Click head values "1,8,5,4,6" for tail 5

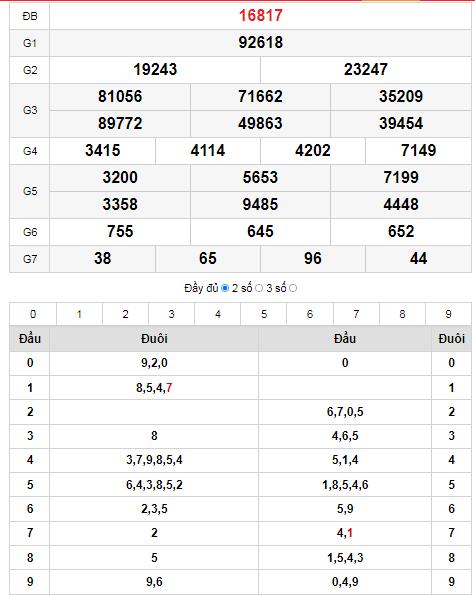tap(345, 485)
